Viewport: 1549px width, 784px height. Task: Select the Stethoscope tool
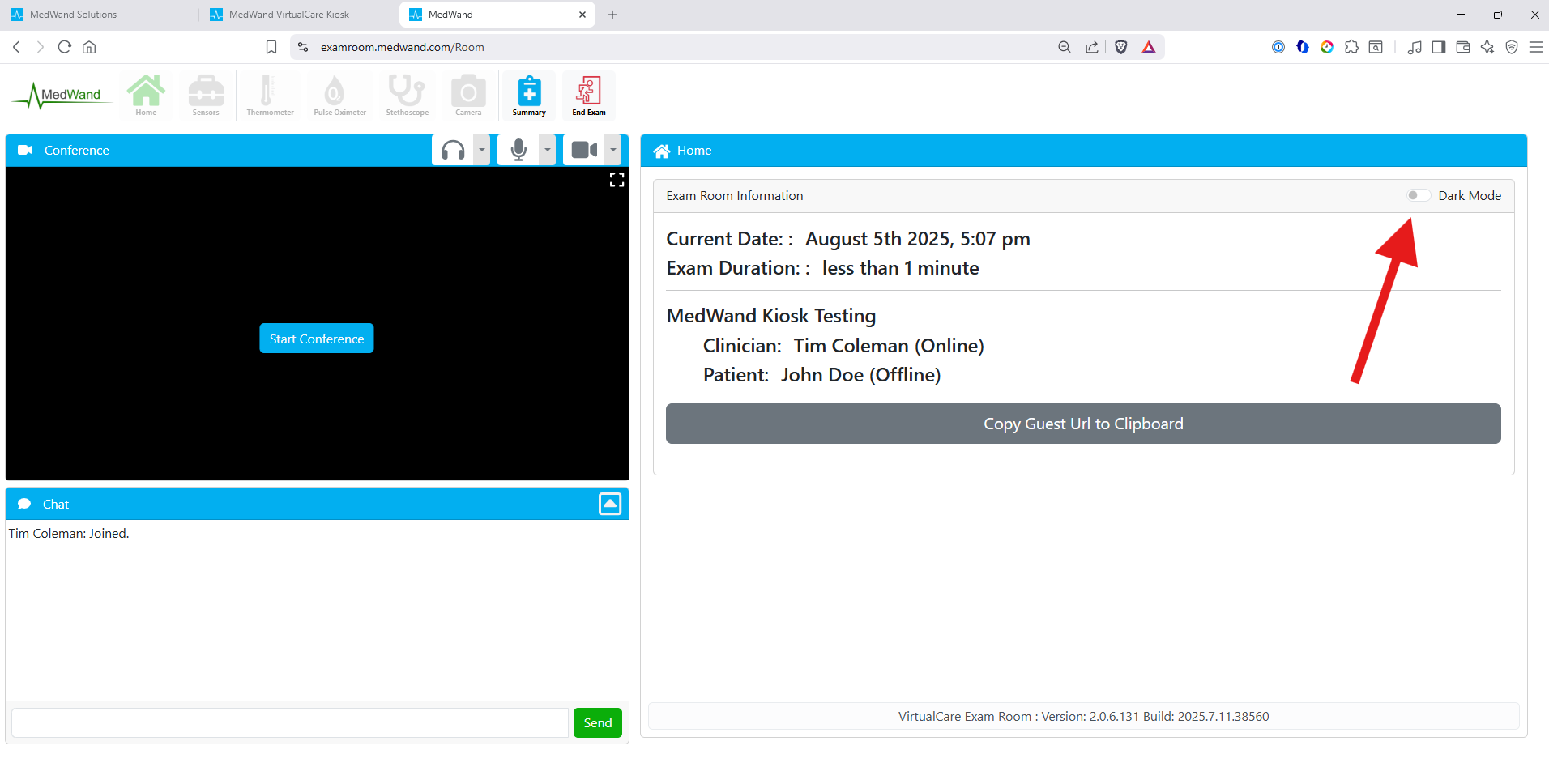pos(408,95)
